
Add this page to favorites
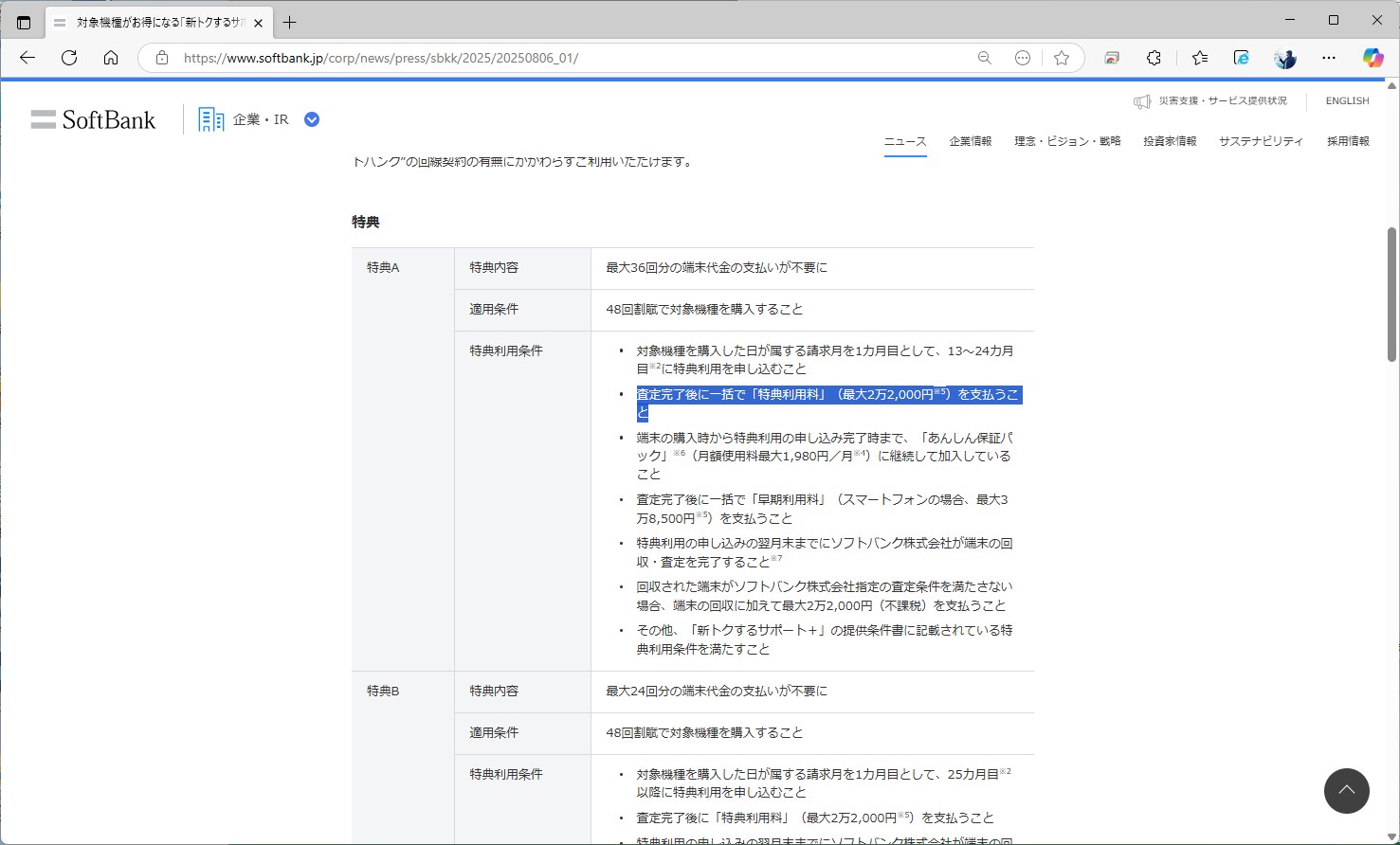(1062, 58)
